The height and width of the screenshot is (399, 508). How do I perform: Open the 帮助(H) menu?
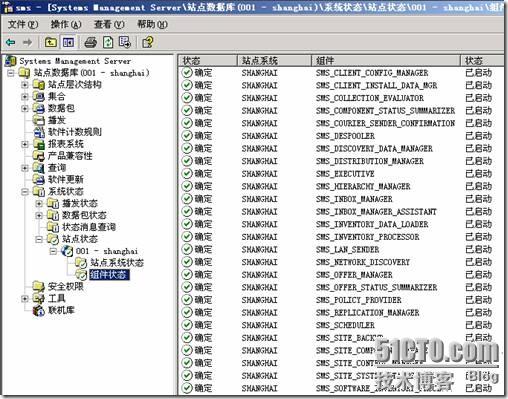pos(152,24)
